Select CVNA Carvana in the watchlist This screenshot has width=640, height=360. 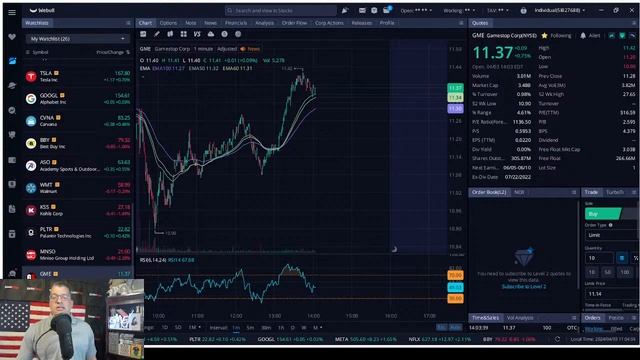78,121
